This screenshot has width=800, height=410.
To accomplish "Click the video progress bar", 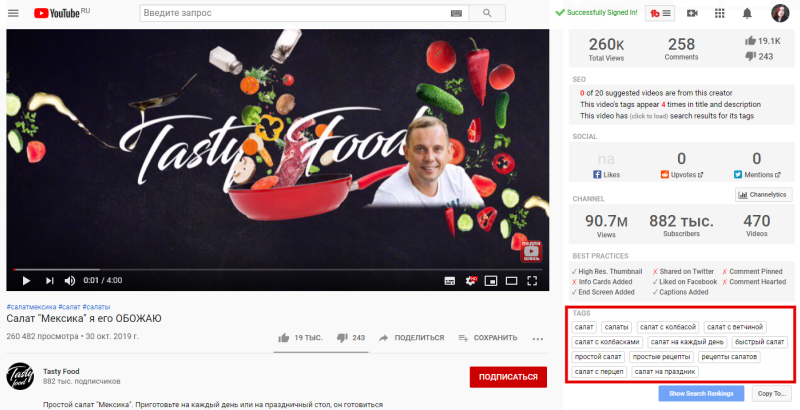I will 278,269.
